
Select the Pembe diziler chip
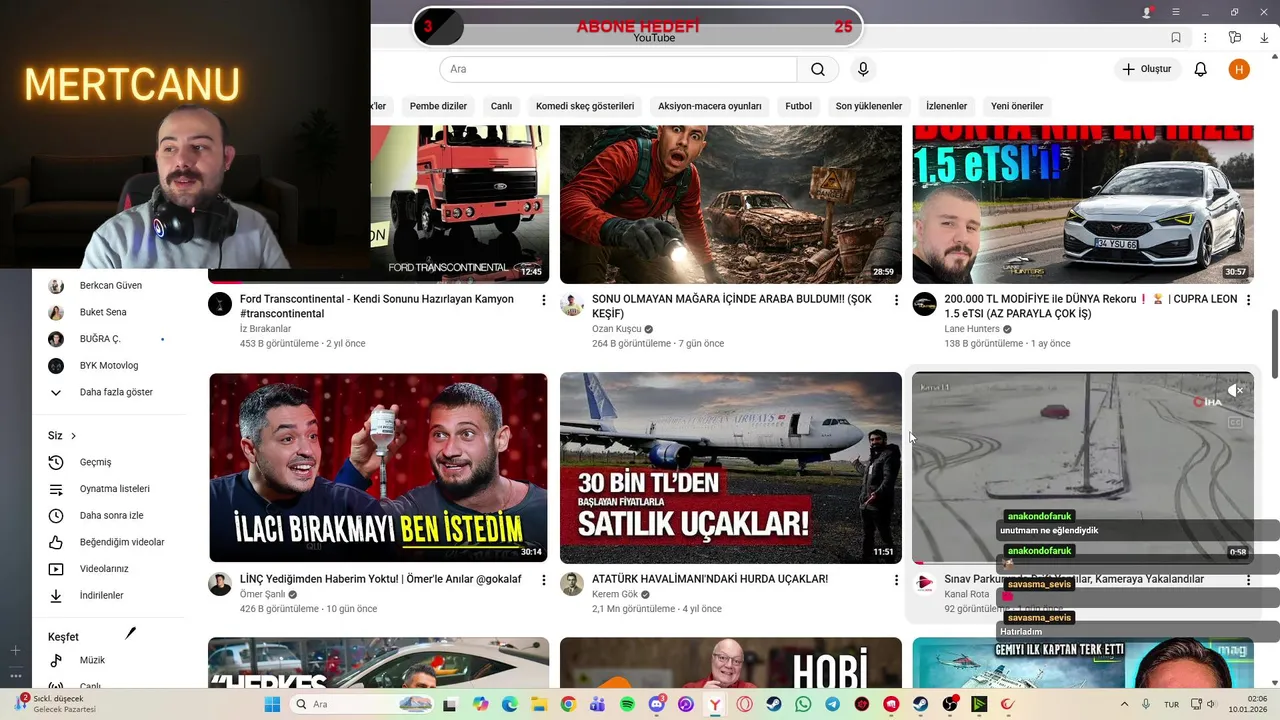click(x=438, y=106)
